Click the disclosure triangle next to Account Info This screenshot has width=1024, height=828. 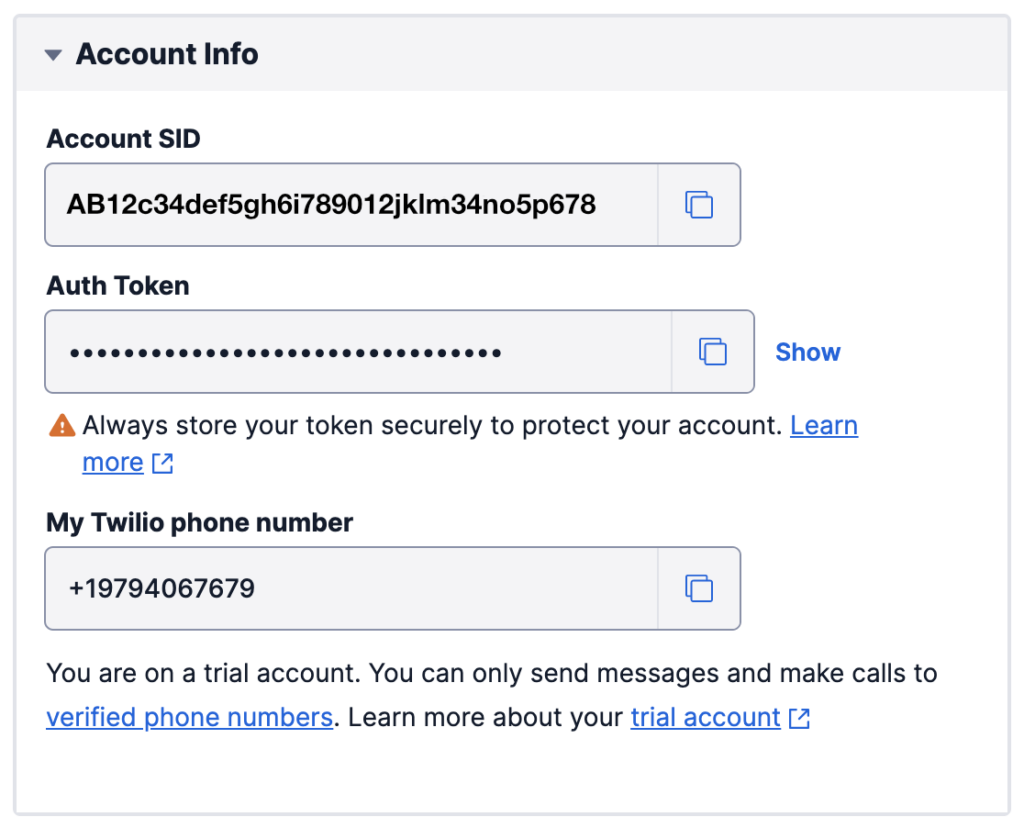(x=53, y=55)
